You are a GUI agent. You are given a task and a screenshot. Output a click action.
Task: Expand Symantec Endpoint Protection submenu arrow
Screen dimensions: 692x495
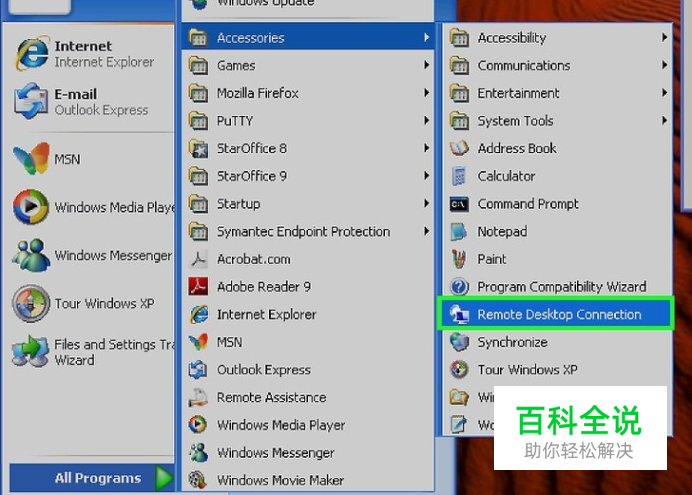(x=426, y=231)
